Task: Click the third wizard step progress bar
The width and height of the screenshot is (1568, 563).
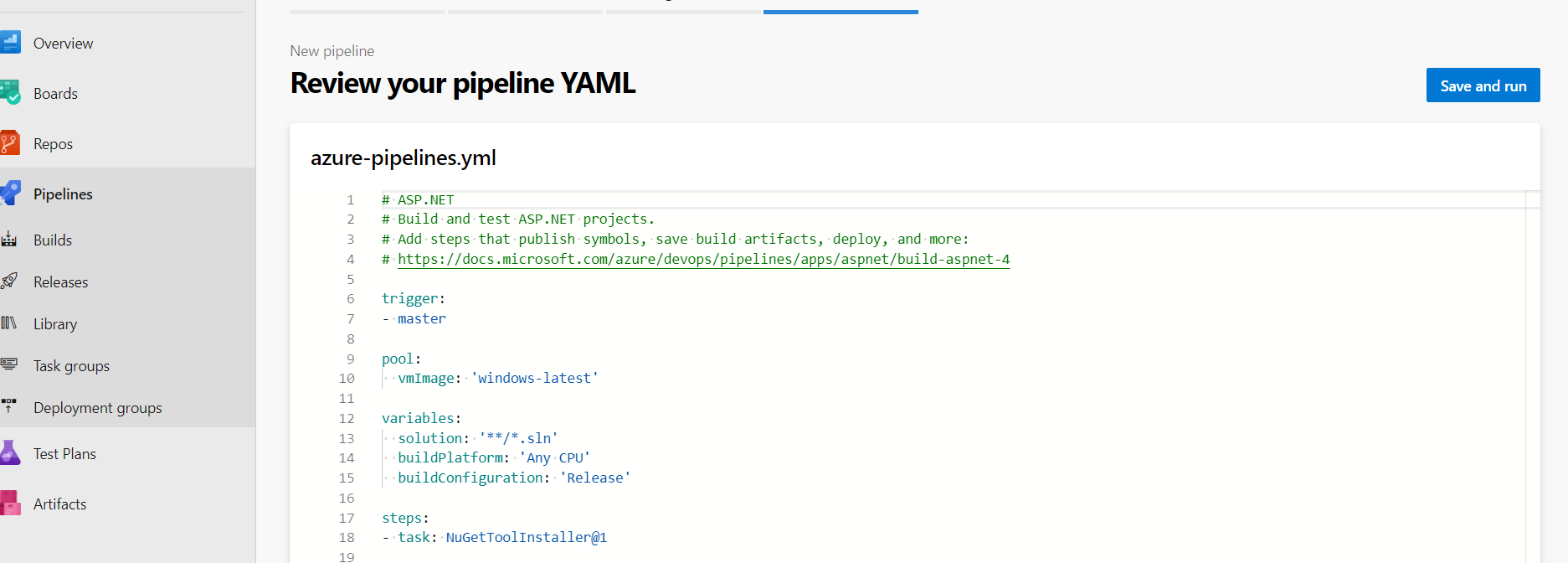Action: [683, 12]
